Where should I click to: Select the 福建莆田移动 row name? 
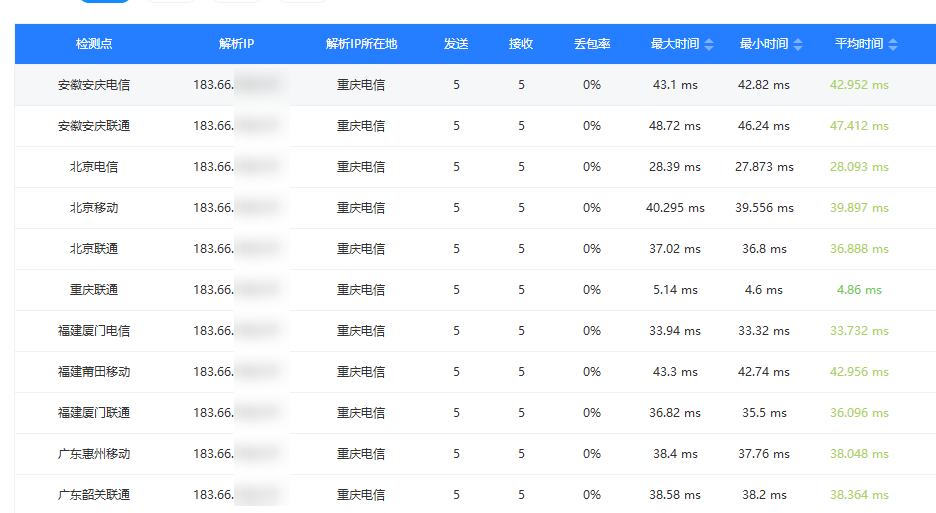94,372
